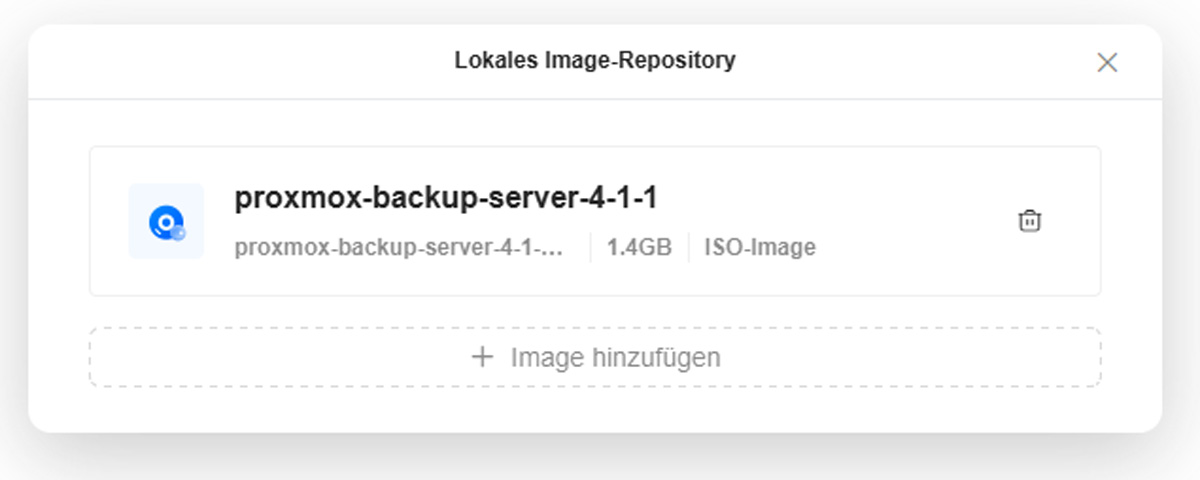This screenshot has width=1200, height=480.
Task: Delete the proxmox-backup-server-4-1-1 image via trash icon
Action: [1029, 221]
